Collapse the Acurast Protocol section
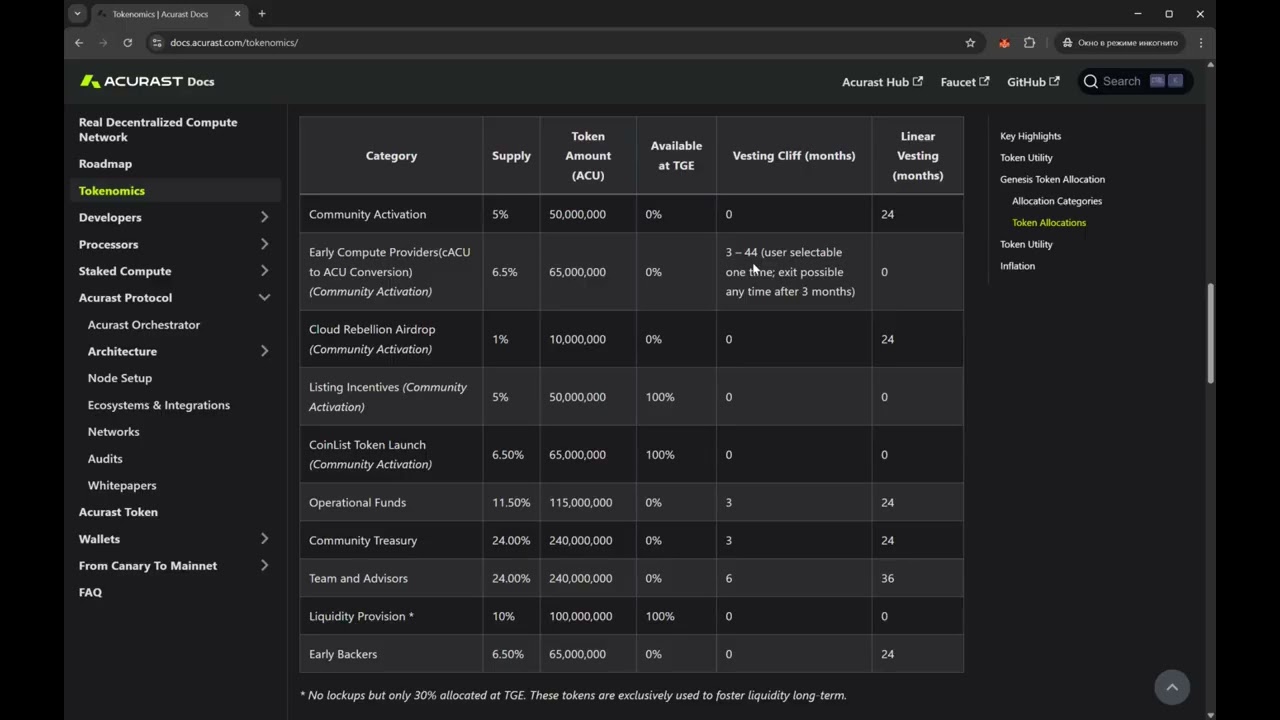 tap(264, 298)
